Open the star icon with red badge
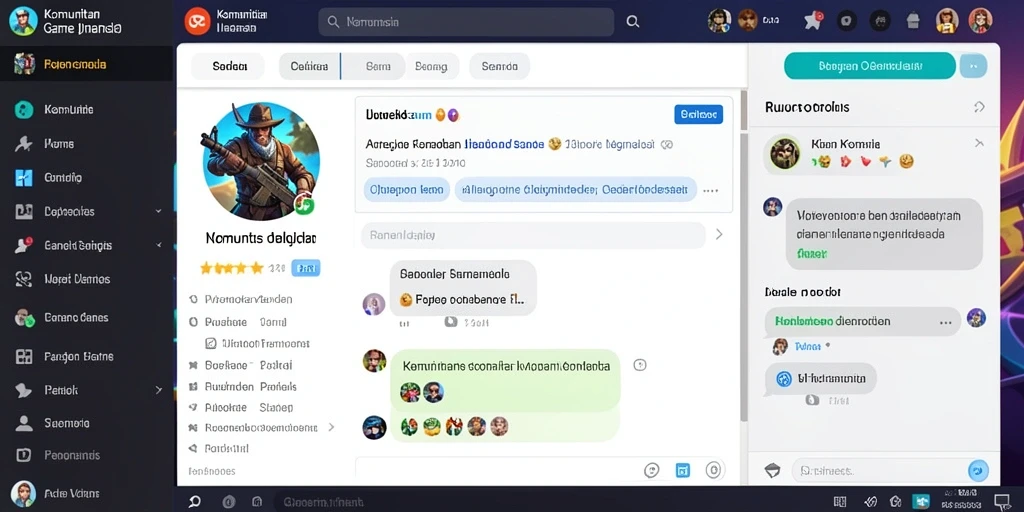 pyautogui.click(x=813, y=21)
